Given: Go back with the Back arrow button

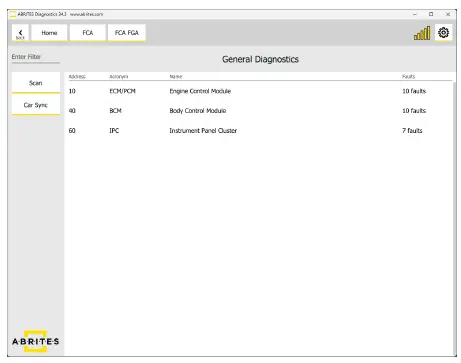Looking at the screenshot, I should coord(20,33).
